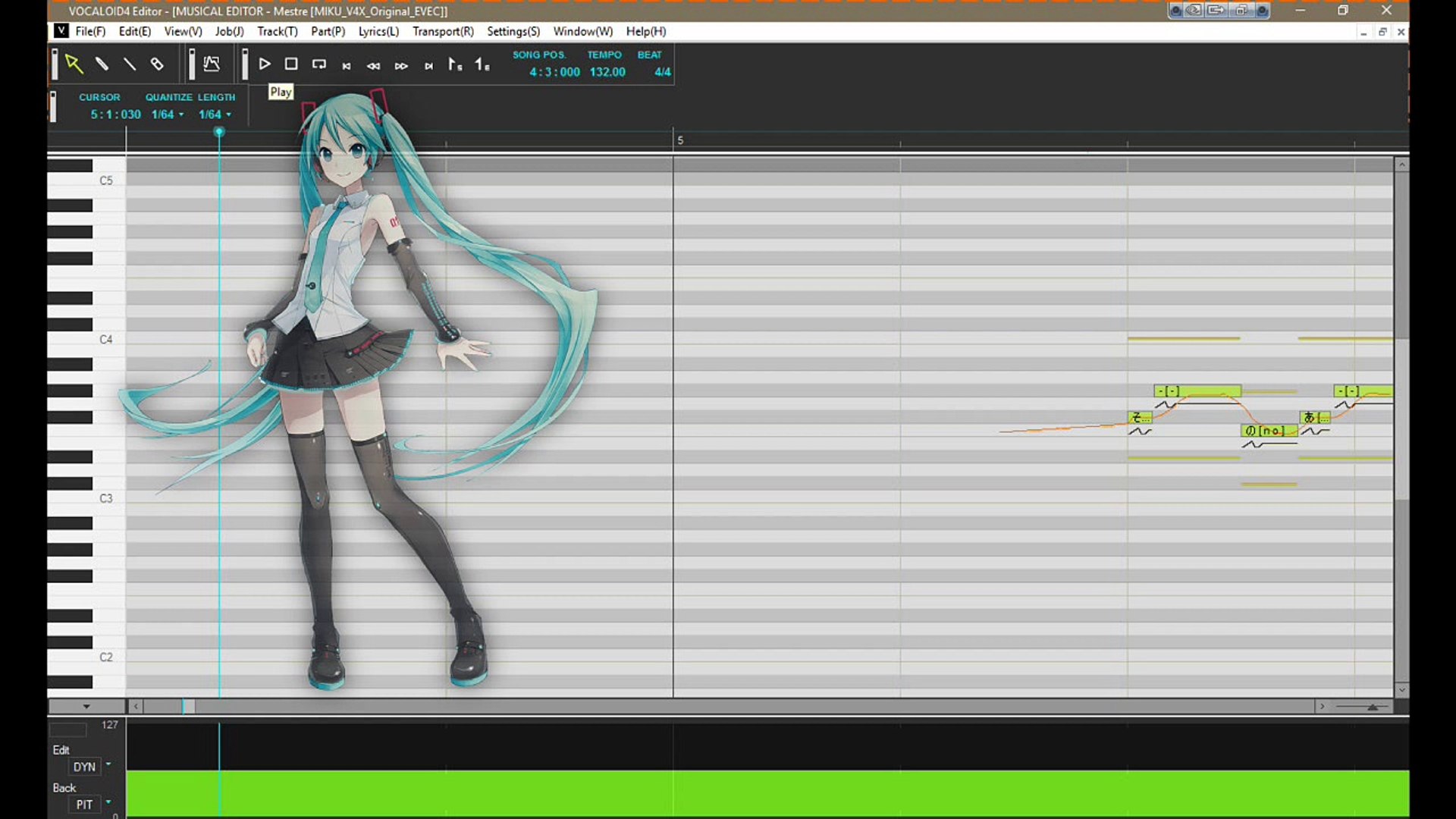Select the 'の [no]' note
The height and width of the screenshot is (819, 1456).
[1269, 431]
